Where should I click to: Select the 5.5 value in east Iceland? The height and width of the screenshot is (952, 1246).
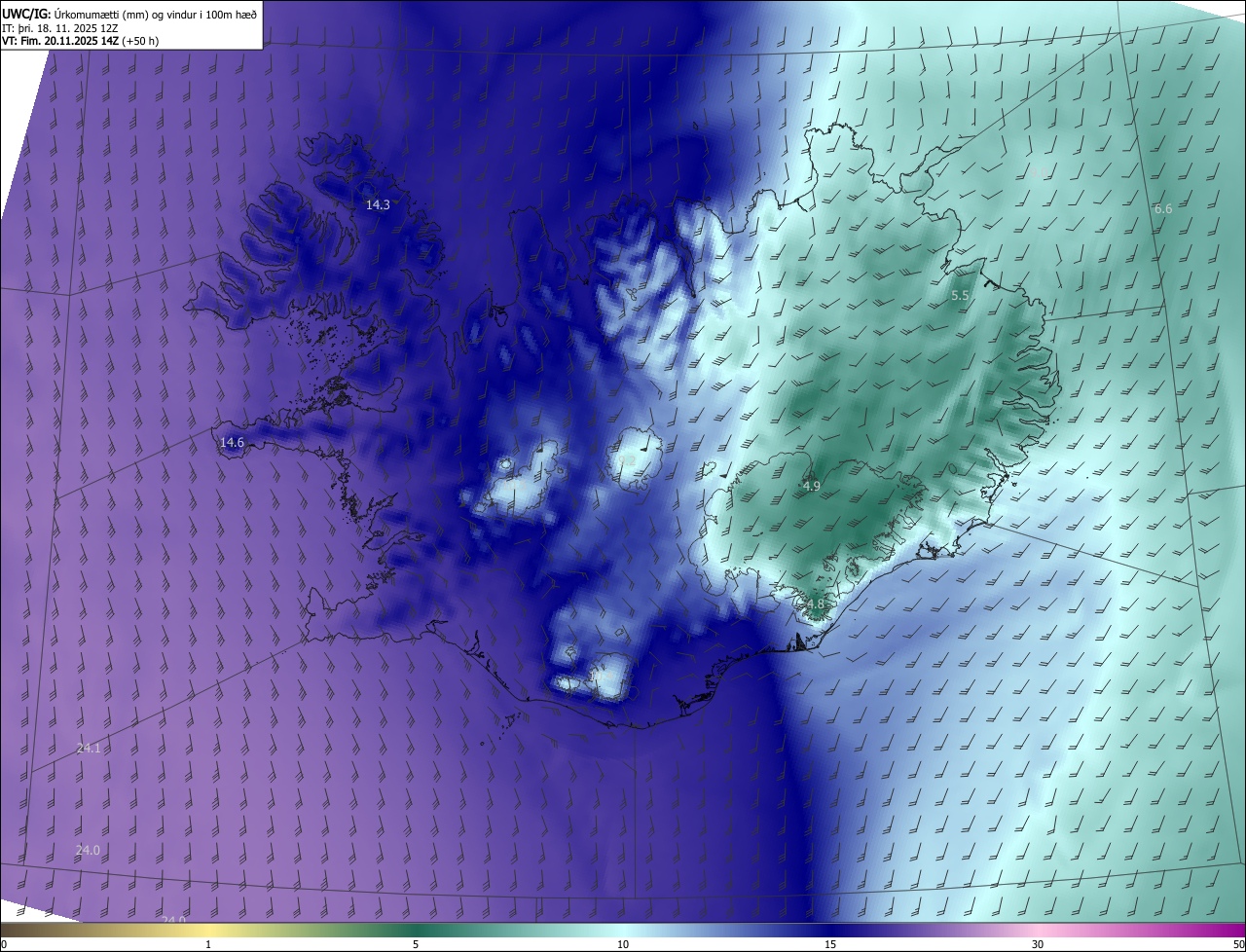960,295
